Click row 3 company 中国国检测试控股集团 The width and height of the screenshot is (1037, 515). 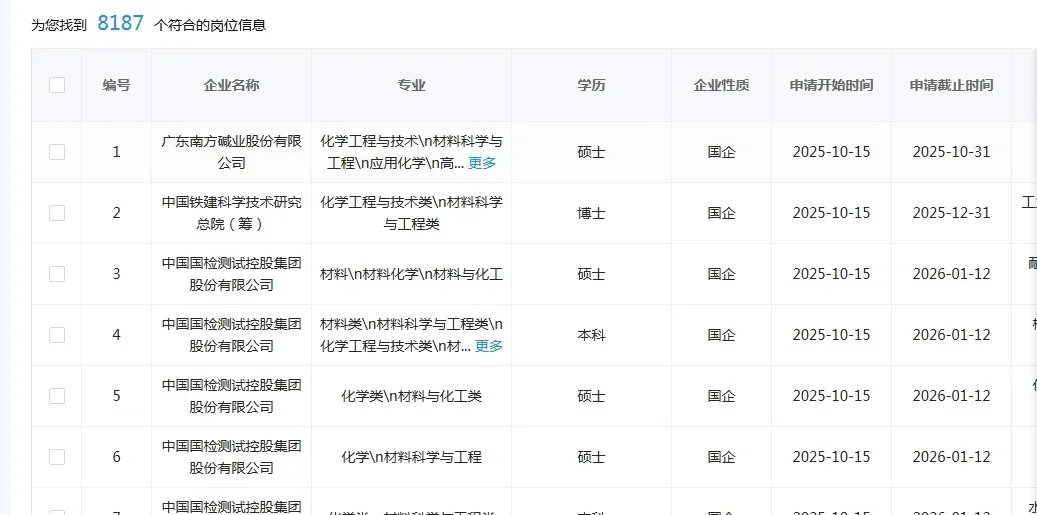tap(231, 274)
